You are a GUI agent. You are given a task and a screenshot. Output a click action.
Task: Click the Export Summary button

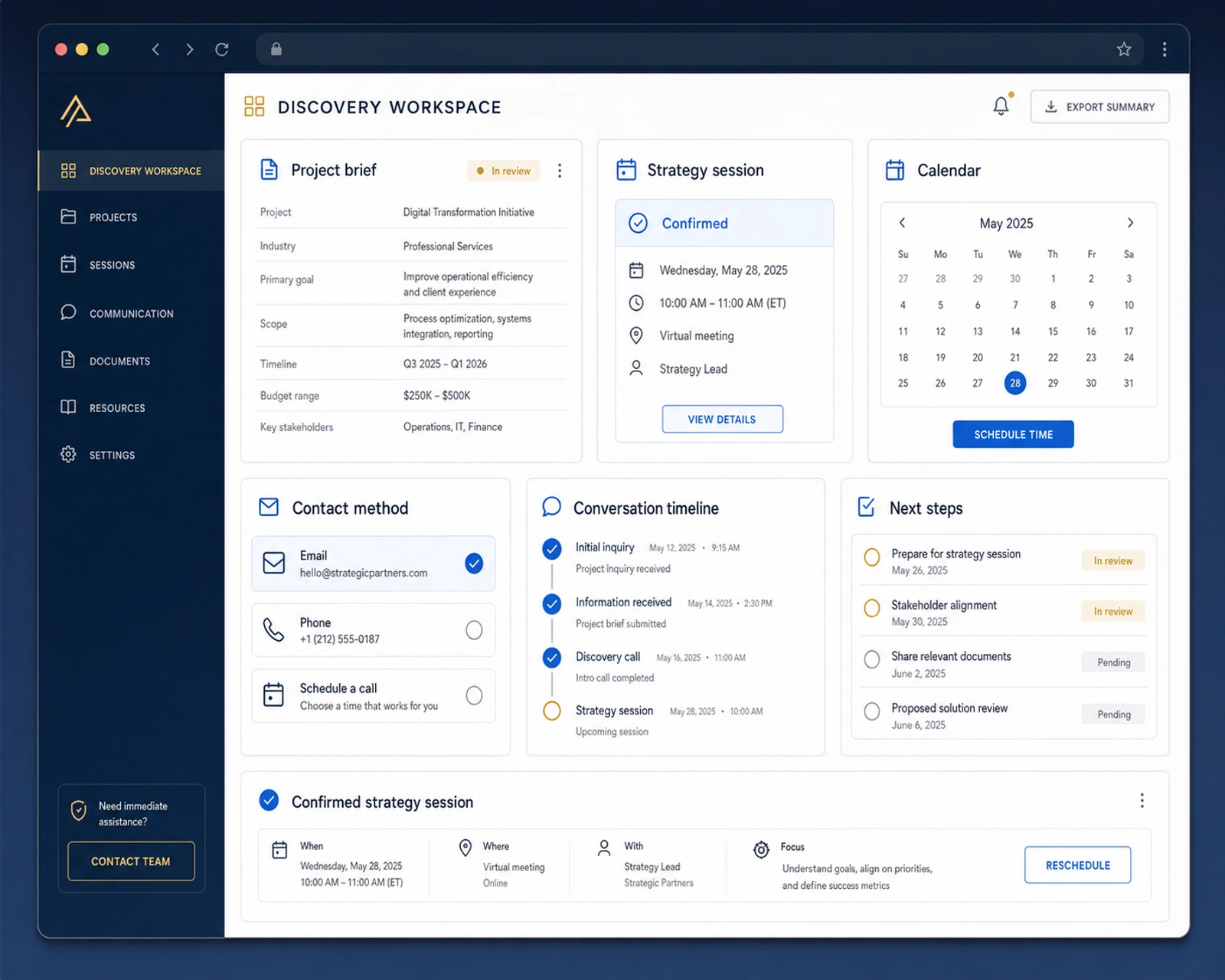pyautogui.click(x=1099, y=106)
